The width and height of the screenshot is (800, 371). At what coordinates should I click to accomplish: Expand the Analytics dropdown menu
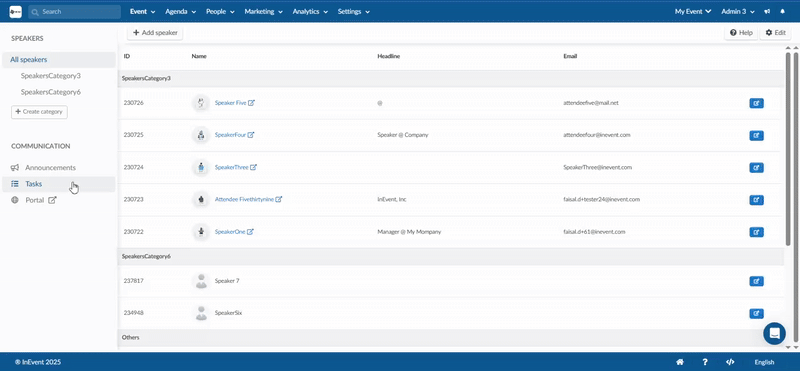[310, 11]
